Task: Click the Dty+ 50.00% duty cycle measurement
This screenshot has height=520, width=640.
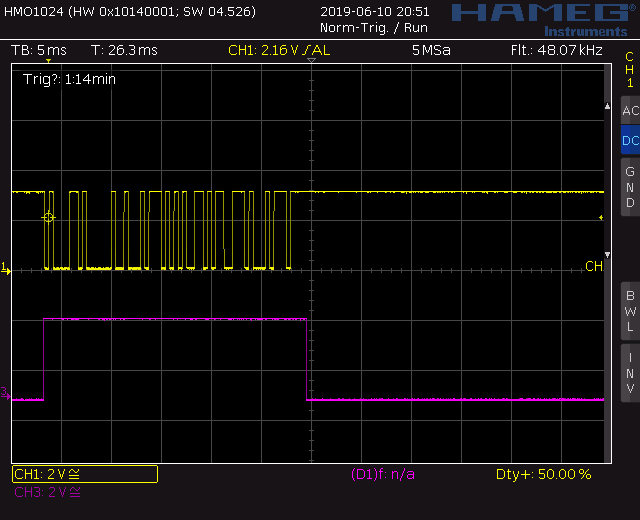Action: pos(543,474)
